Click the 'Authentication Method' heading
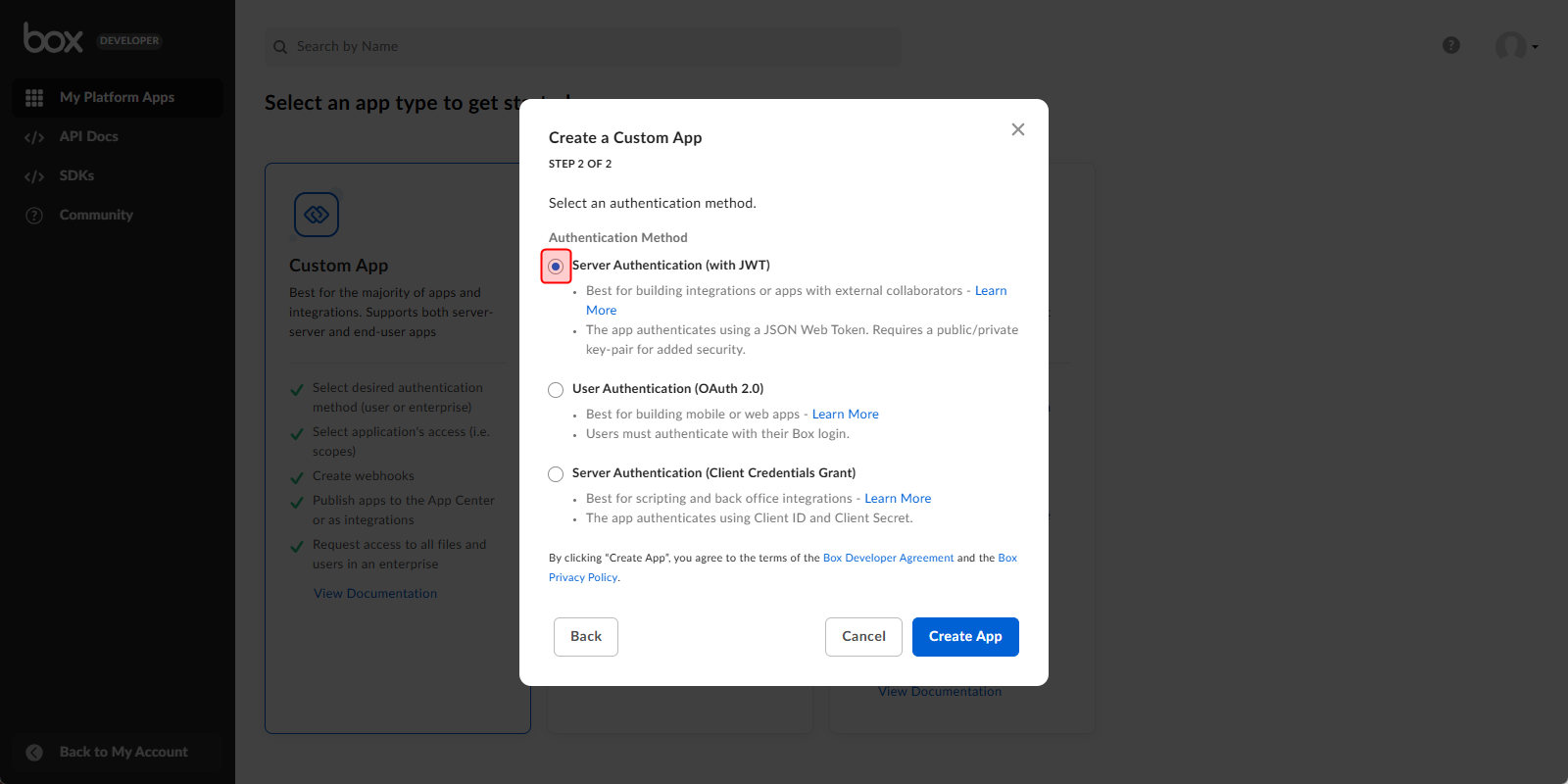1568x784 pixels. click(618, 238)
